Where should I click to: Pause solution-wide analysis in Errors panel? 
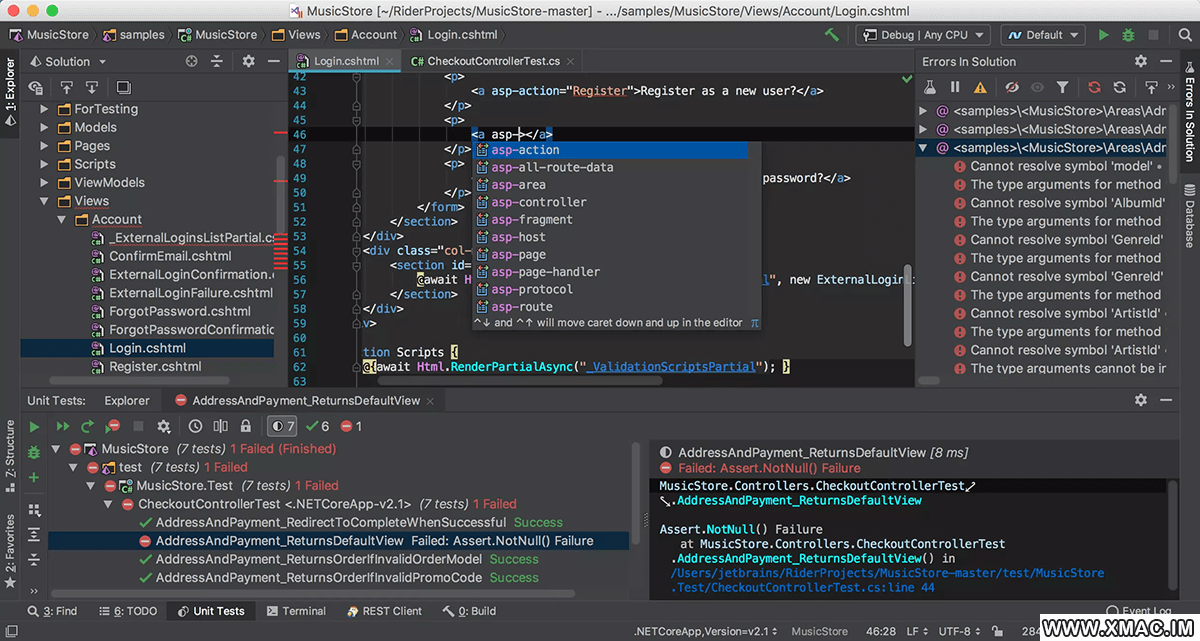(956, 88)
